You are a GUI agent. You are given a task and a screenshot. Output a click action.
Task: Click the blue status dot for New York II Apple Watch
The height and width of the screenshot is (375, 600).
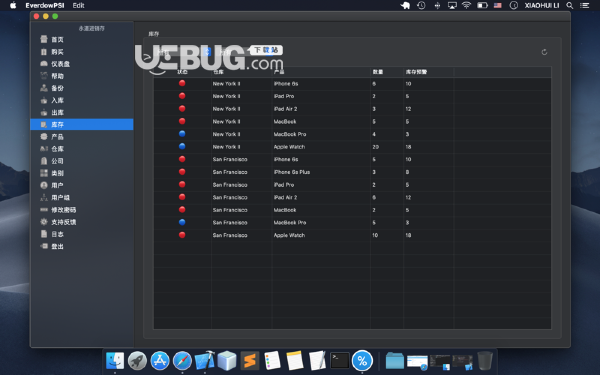pos(182,146)
